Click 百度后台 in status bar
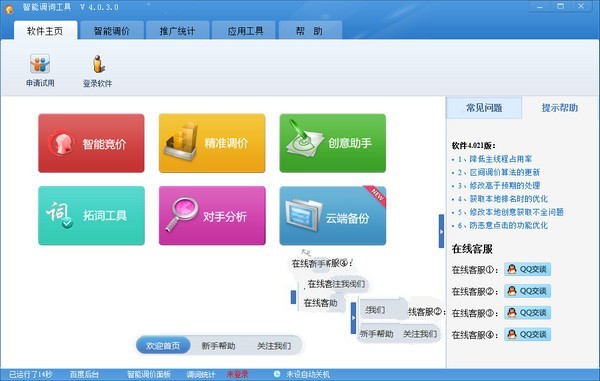 coord(84,374)
